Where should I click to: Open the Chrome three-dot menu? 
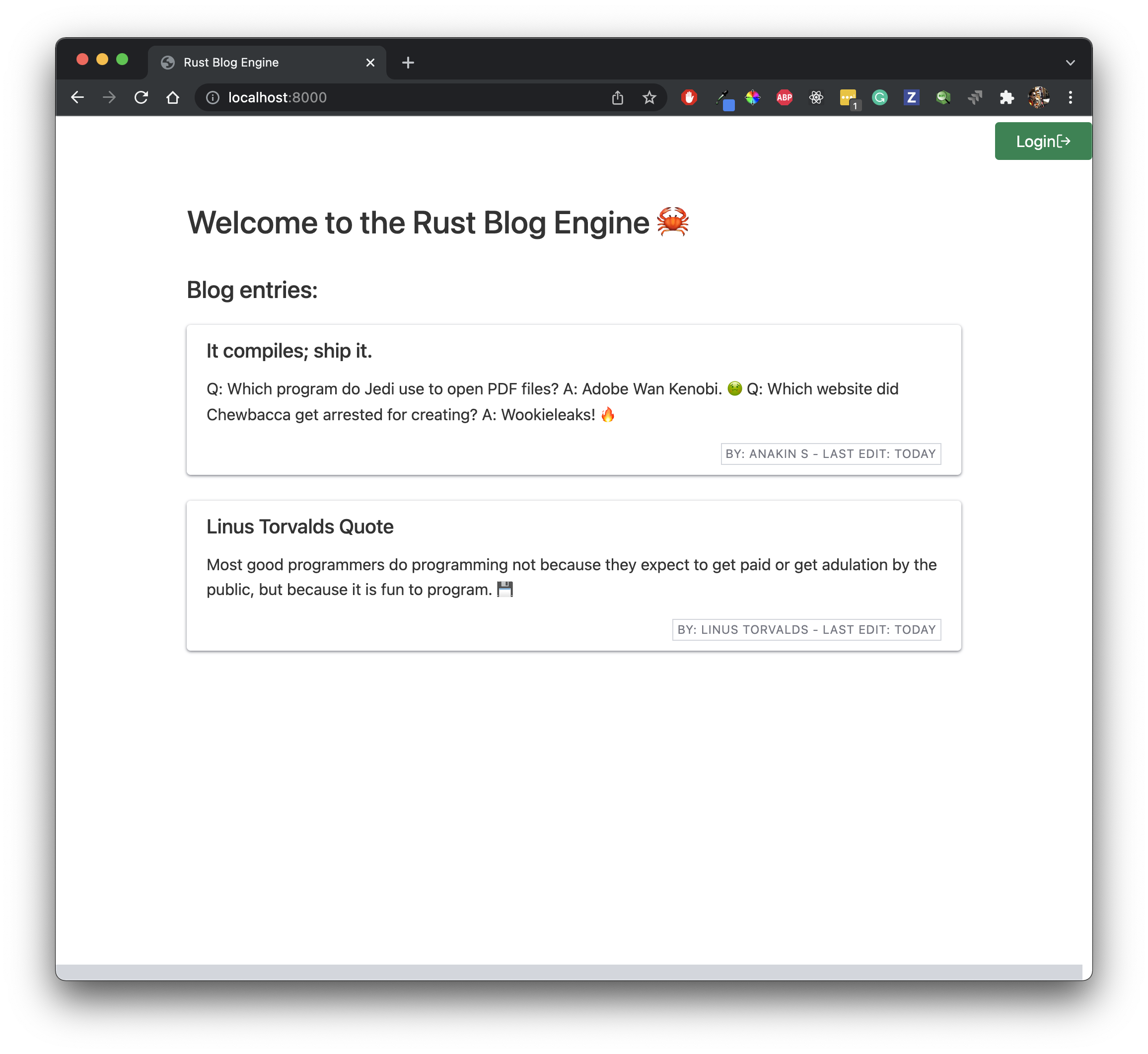pyautogui.click(x=1070, y=97)
